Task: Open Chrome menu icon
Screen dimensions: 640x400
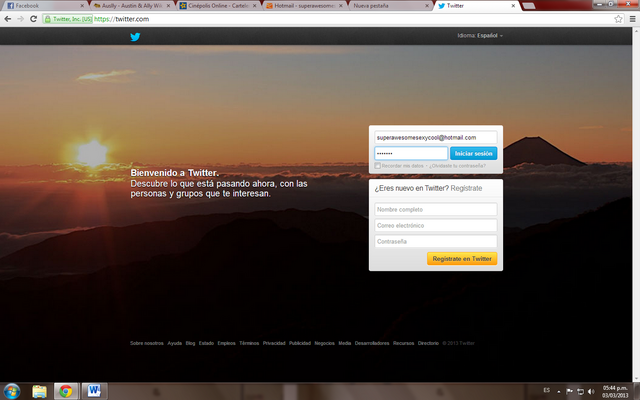Action: click(x=632, y=19)
